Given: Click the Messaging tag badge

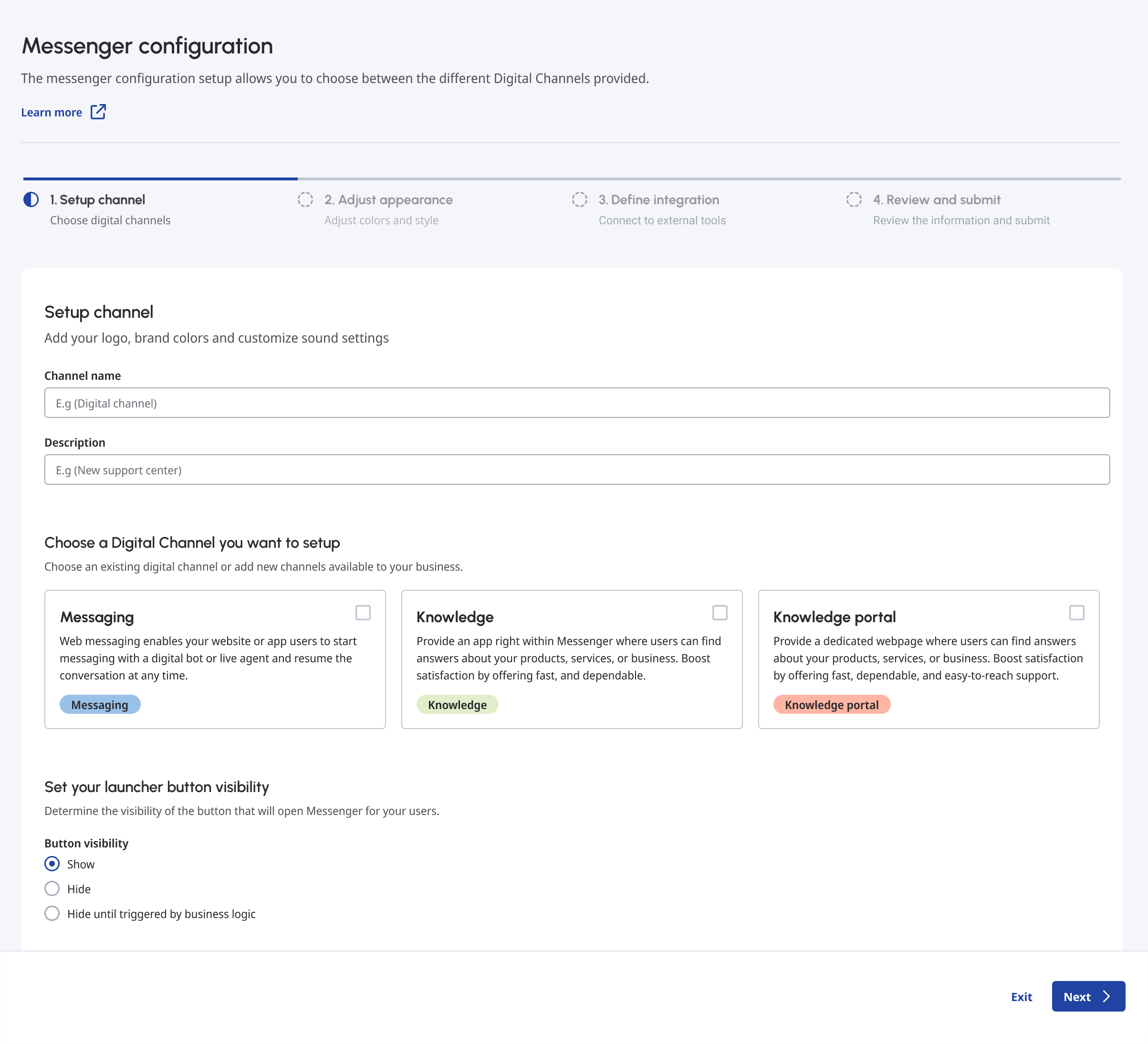Looking at the screenshot, I should coord(100,705).
